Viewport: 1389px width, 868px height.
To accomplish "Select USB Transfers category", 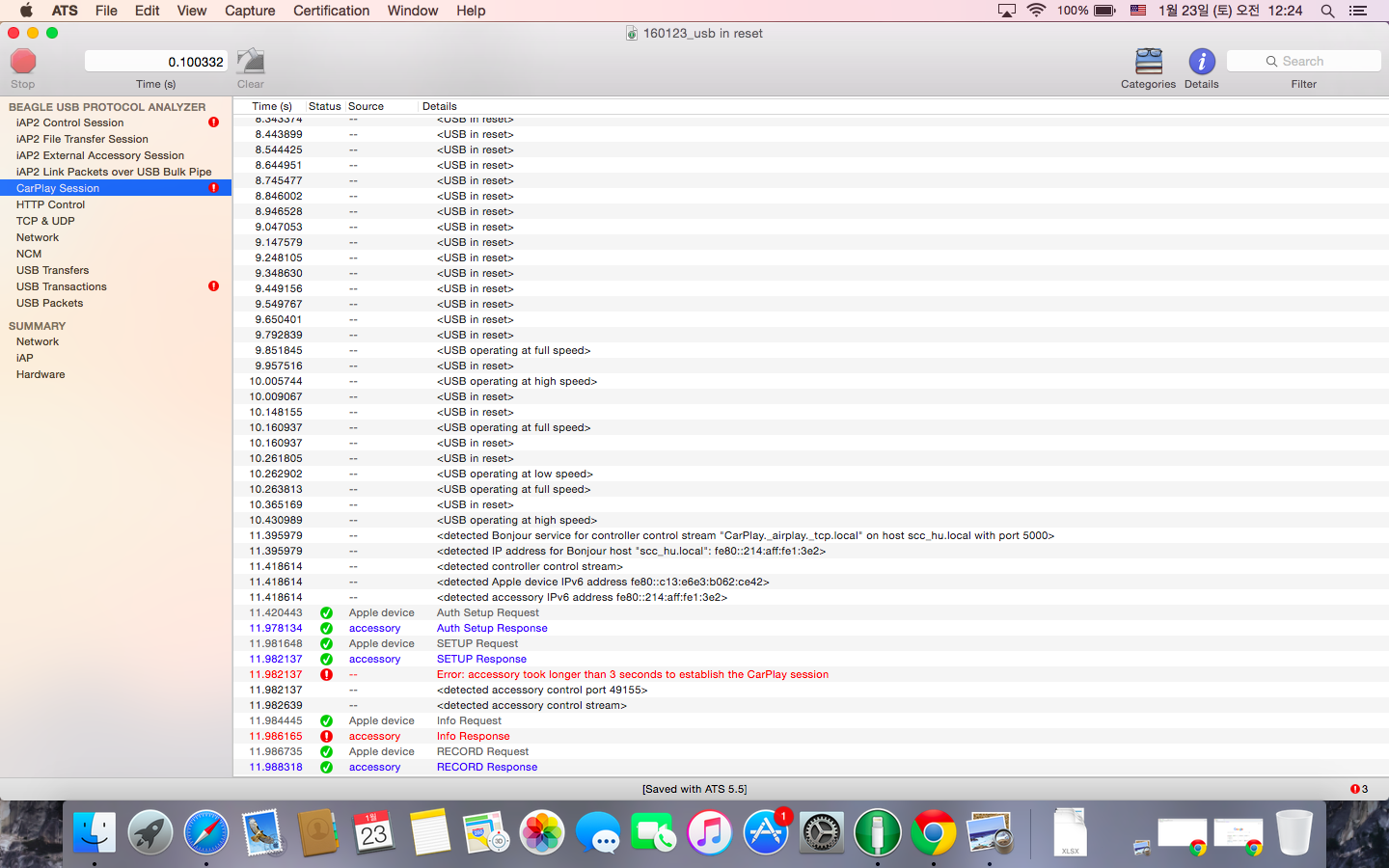I will click(116, 270).
